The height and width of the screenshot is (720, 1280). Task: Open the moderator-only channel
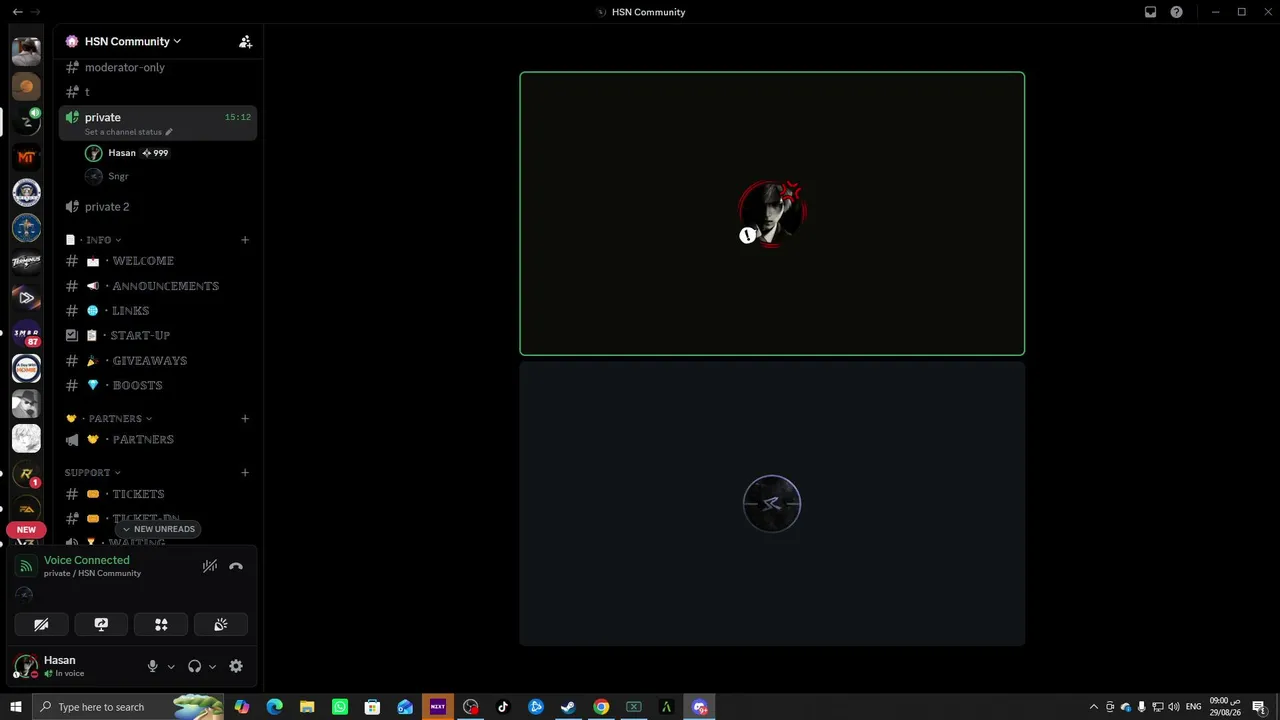[158, 67]
